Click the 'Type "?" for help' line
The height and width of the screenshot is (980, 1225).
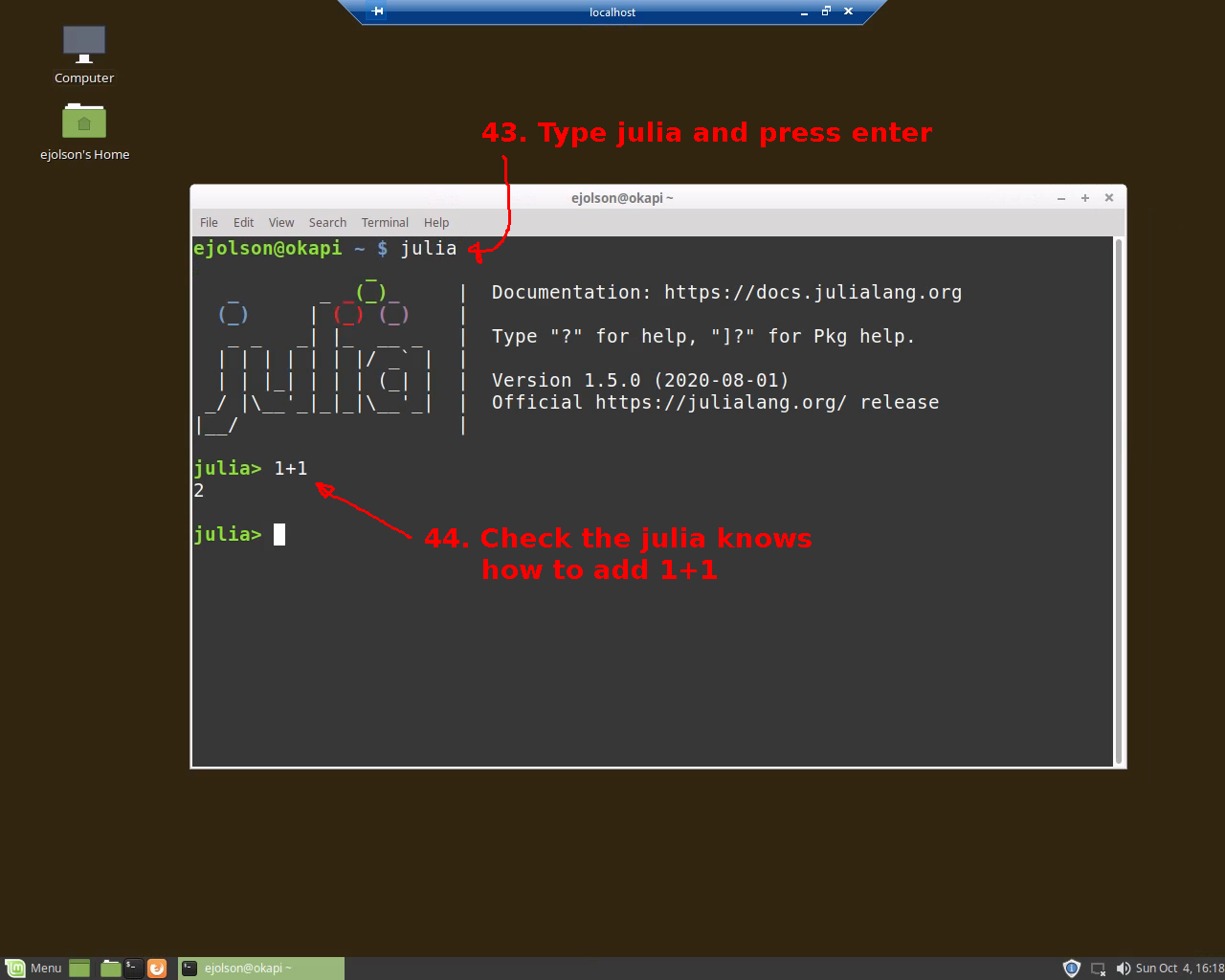(x=703, y=337)
